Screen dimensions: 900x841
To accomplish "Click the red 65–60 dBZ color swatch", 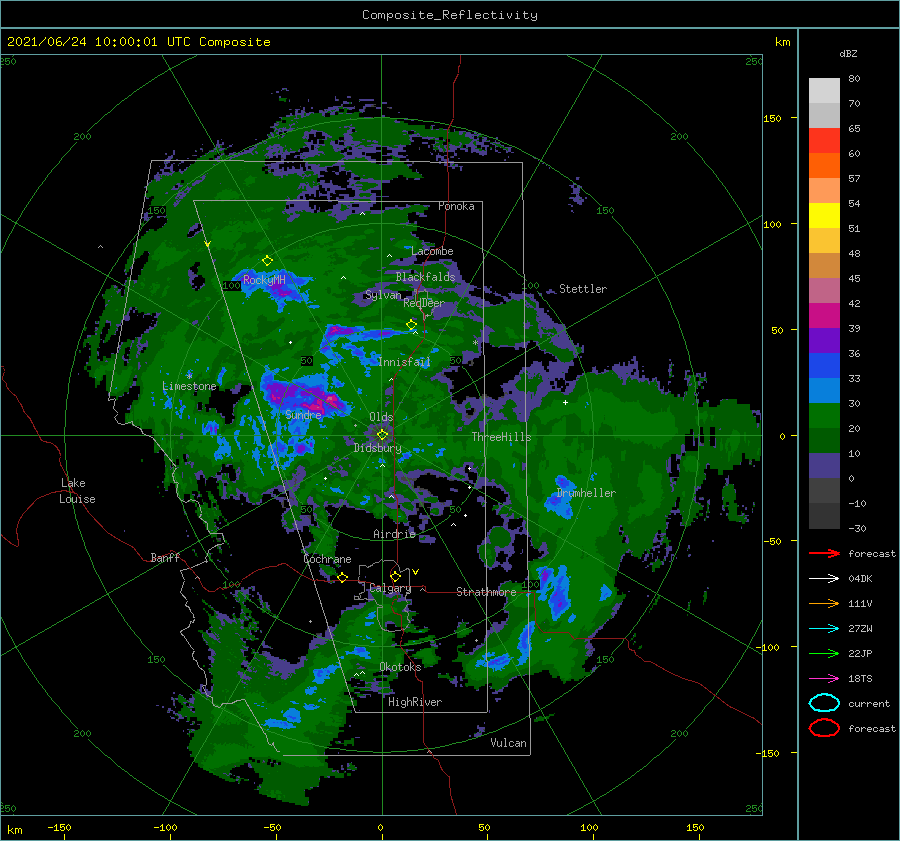I will (824, 141).
